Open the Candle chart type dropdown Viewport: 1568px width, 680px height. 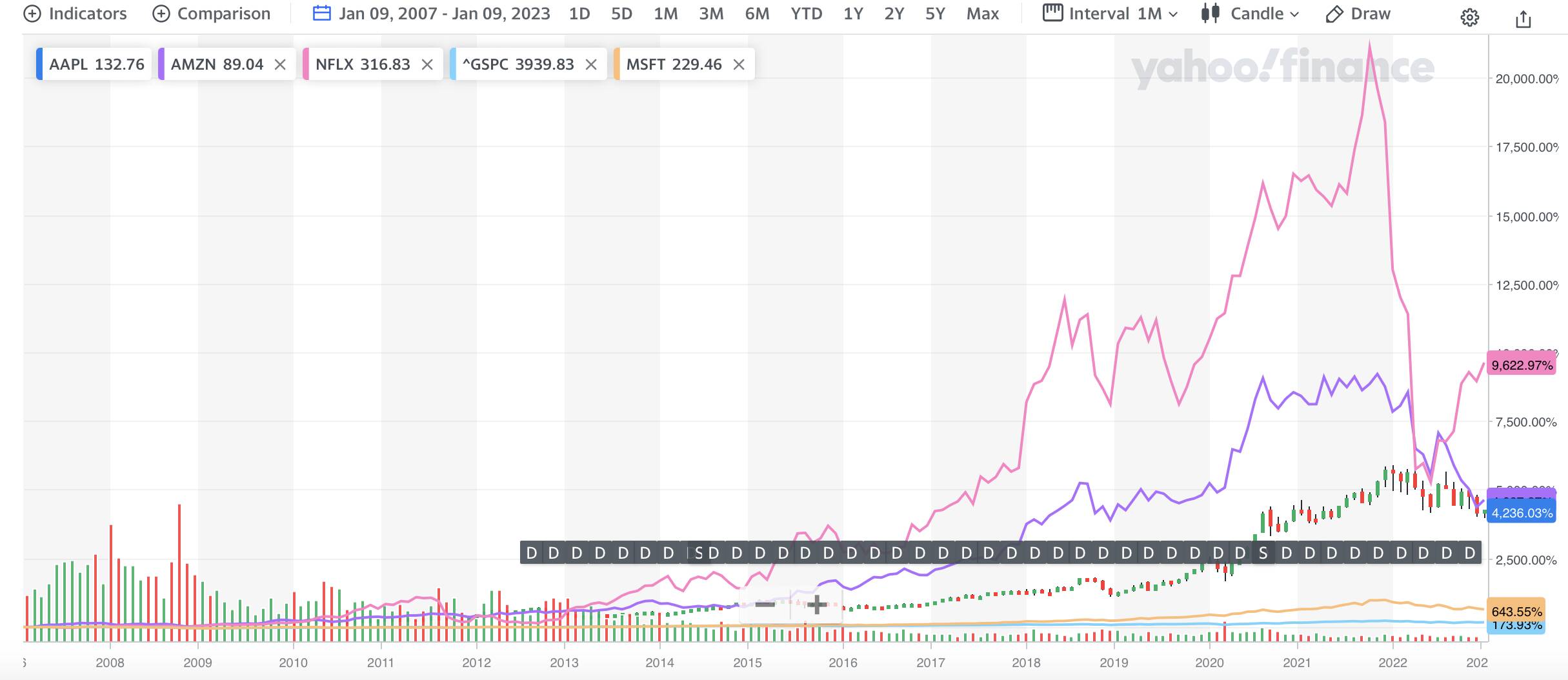1250,14
